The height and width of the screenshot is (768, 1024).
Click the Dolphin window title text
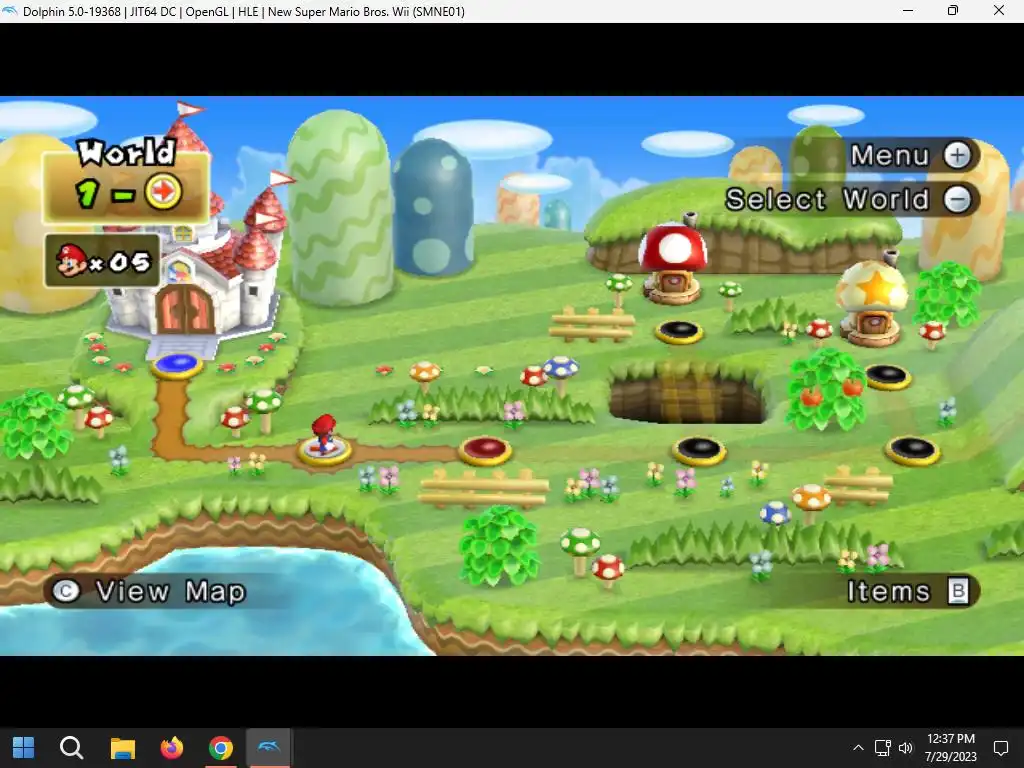244,12
